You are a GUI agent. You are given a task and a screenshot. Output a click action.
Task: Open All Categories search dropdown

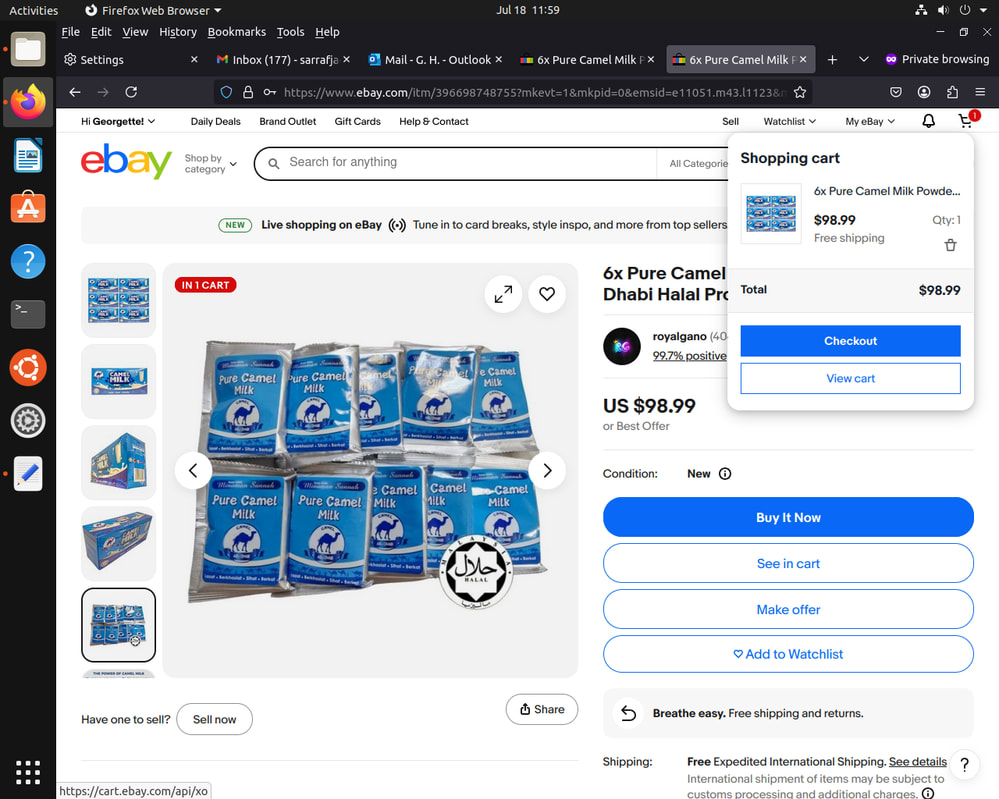[698, 164]
